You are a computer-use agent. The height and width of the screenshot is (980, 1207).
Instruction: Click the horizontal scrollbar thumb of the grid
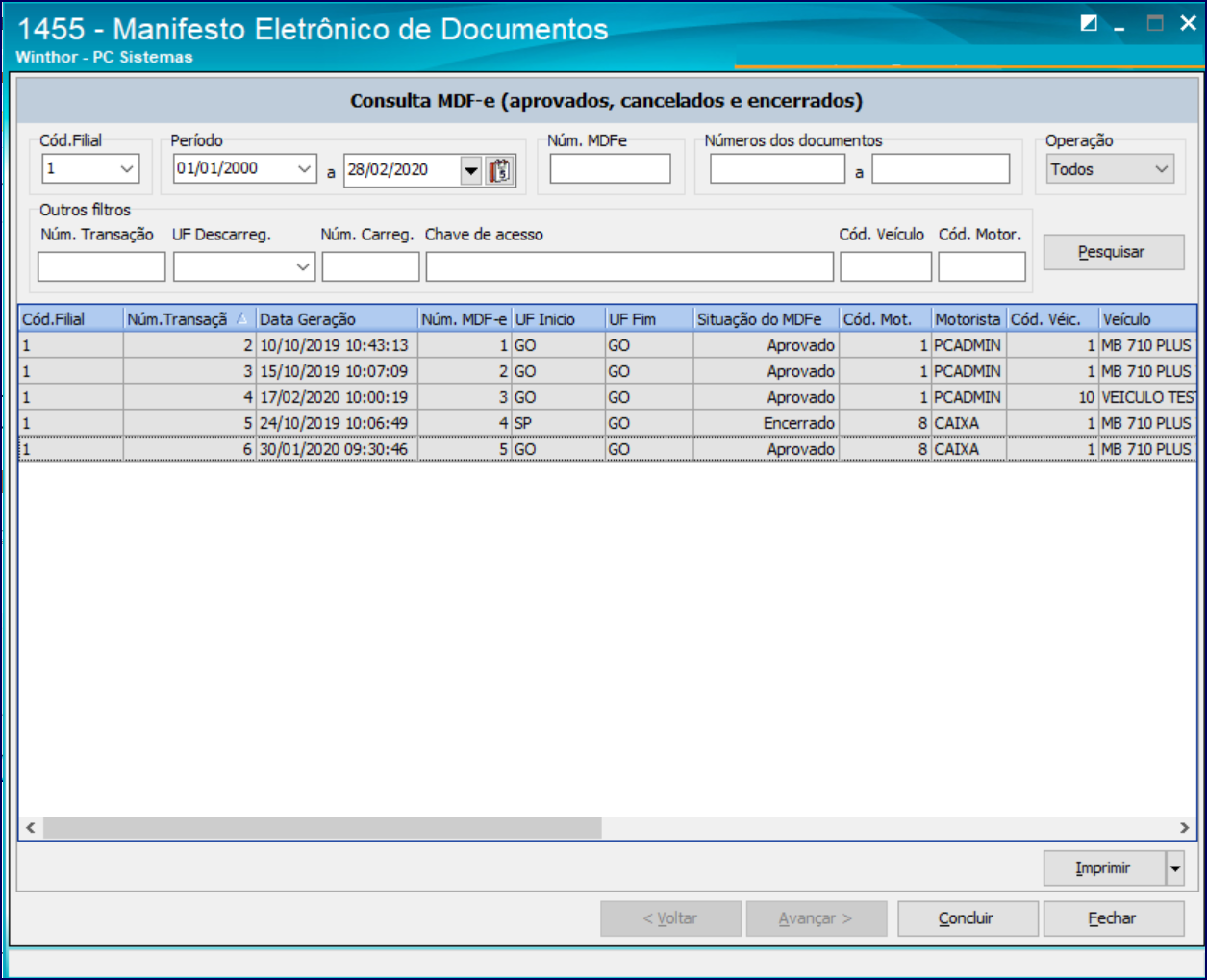322,827
